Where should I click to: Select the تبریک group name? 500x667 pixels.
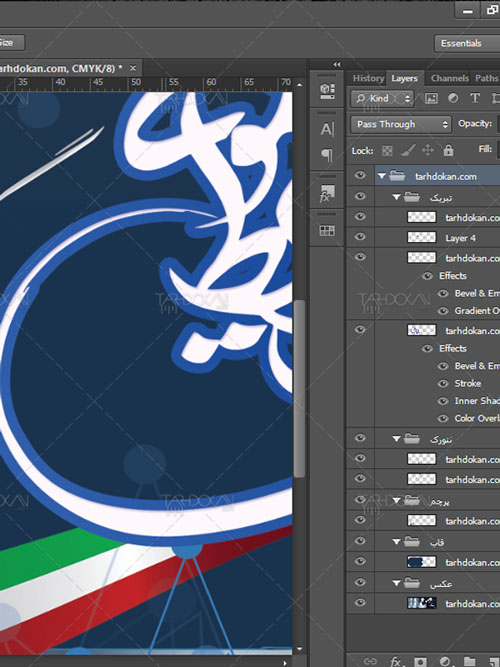coord(441,198)
